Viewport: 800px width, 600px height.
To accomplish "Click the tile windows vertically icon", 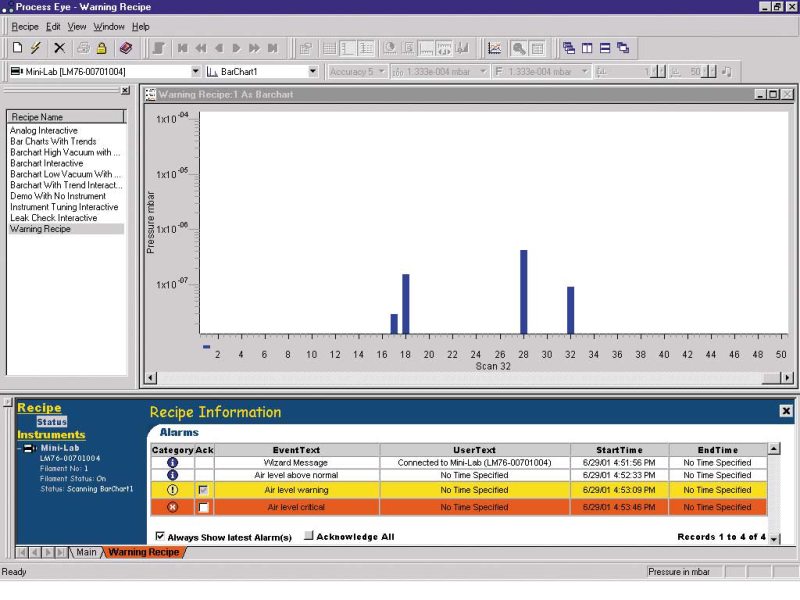I will coord(586,45).
